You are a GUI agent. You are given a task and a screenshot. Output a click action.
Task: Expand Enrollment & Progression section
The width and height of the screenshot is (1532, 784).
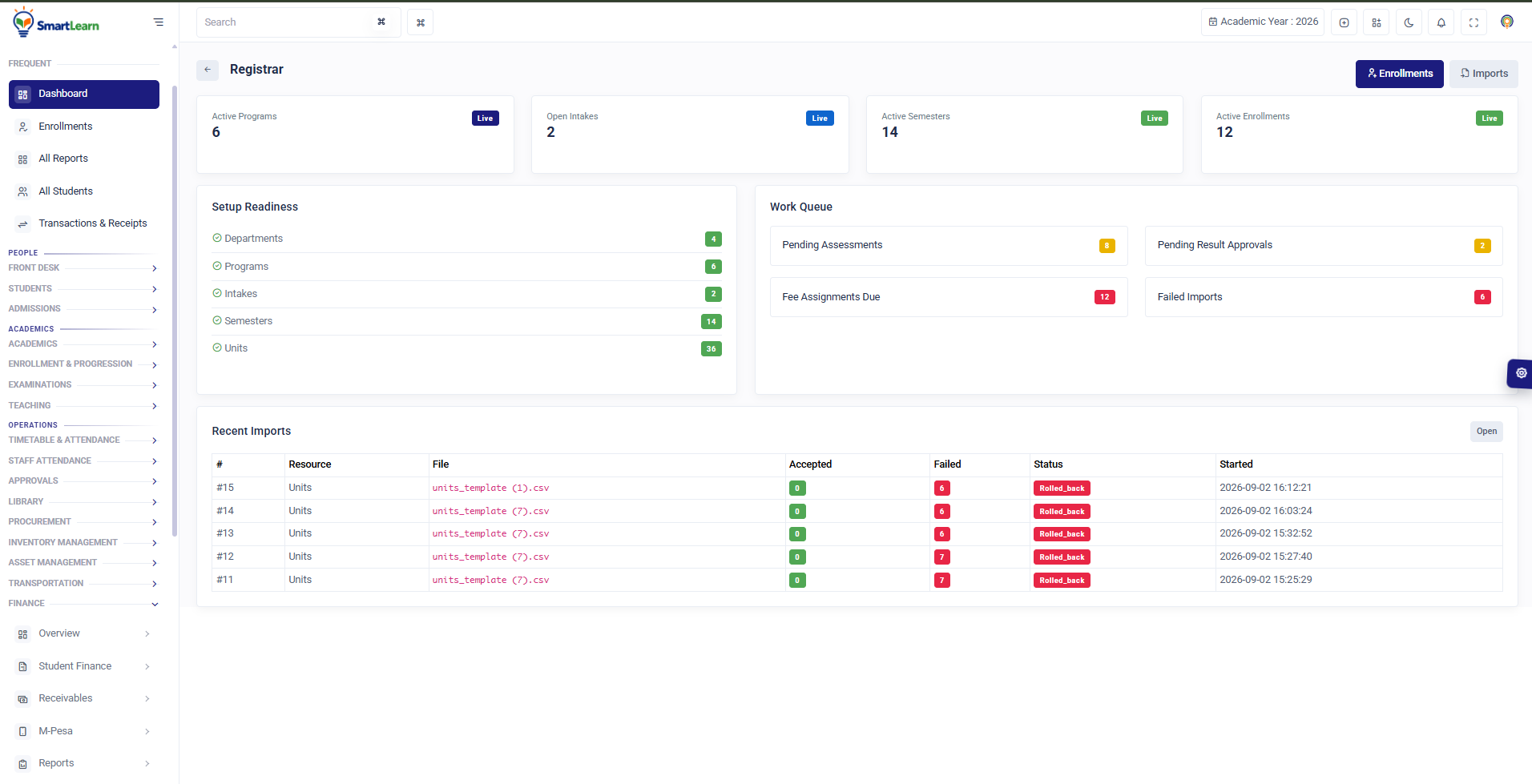click(x=83, y=364)
